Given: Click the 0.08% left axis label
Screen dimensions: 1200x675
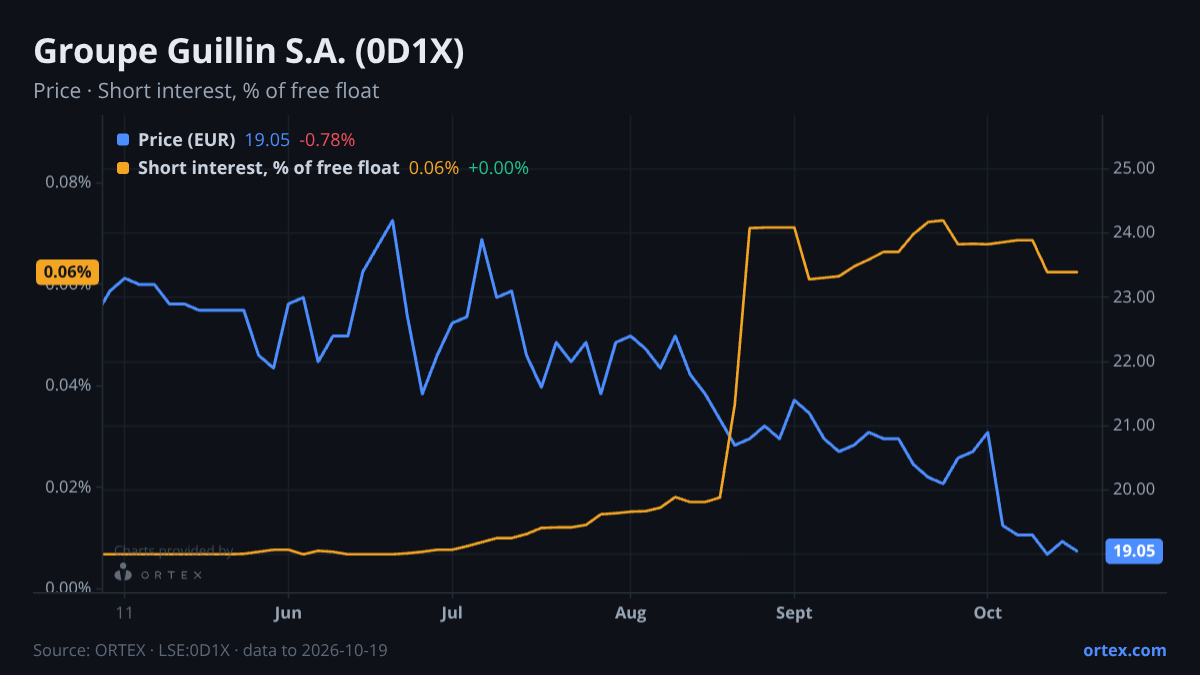Looking at the screenshot, I should click(68, 182).
